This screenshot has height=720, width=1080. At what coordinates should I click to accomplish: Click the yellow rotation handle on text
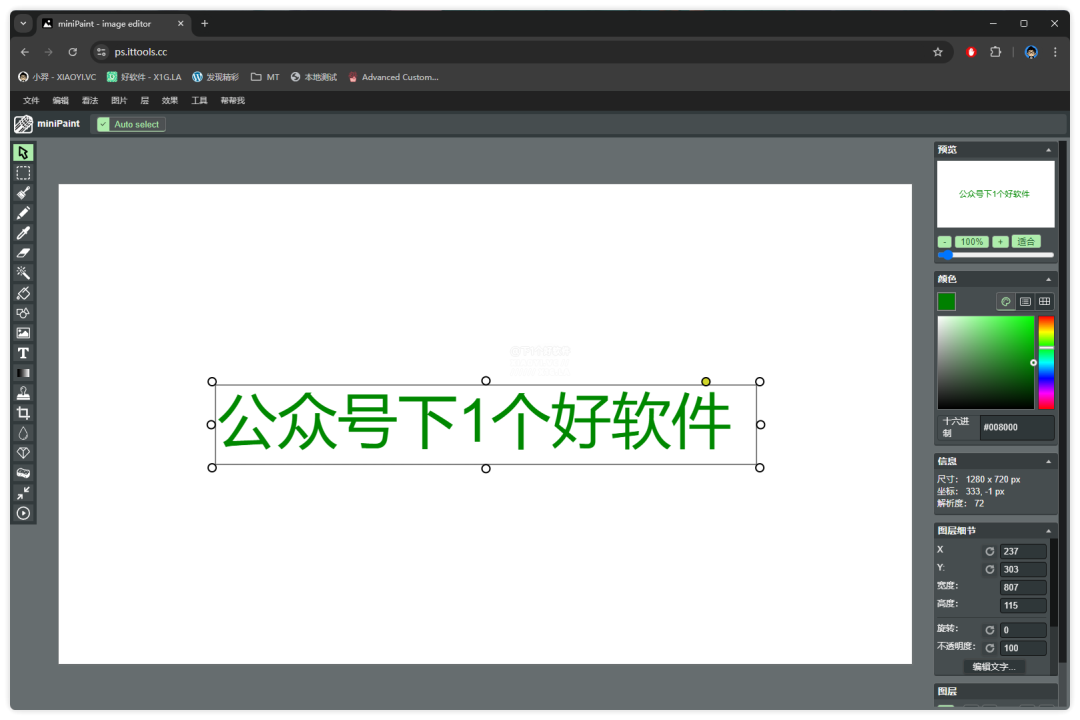click(705, 382)
